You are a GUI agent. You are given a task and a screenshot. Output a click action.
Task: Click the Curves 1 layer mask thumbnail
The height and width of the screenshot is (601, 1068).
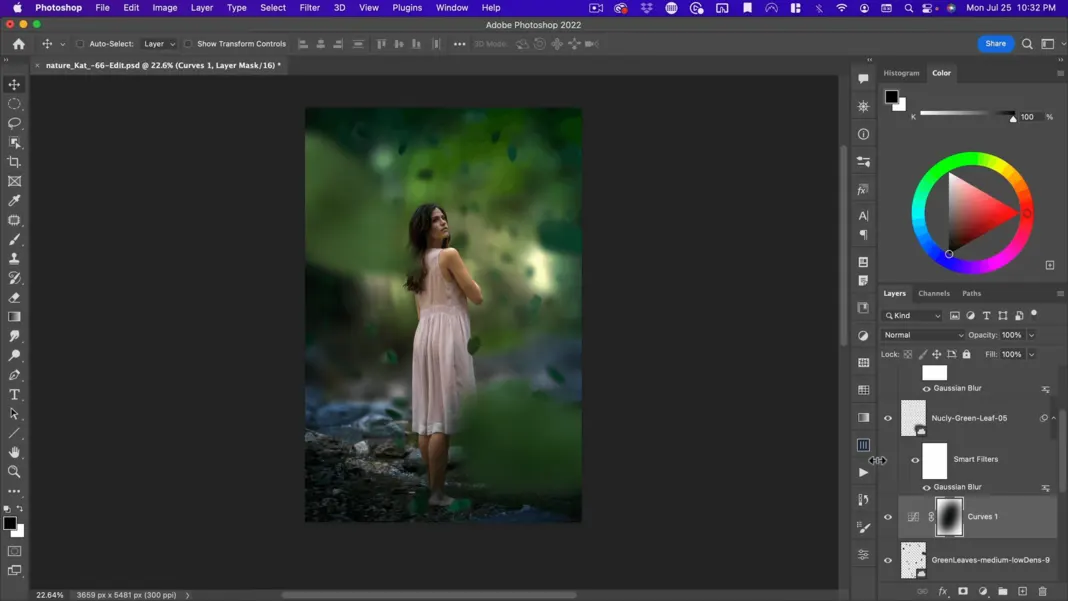[x=949, y=517]
